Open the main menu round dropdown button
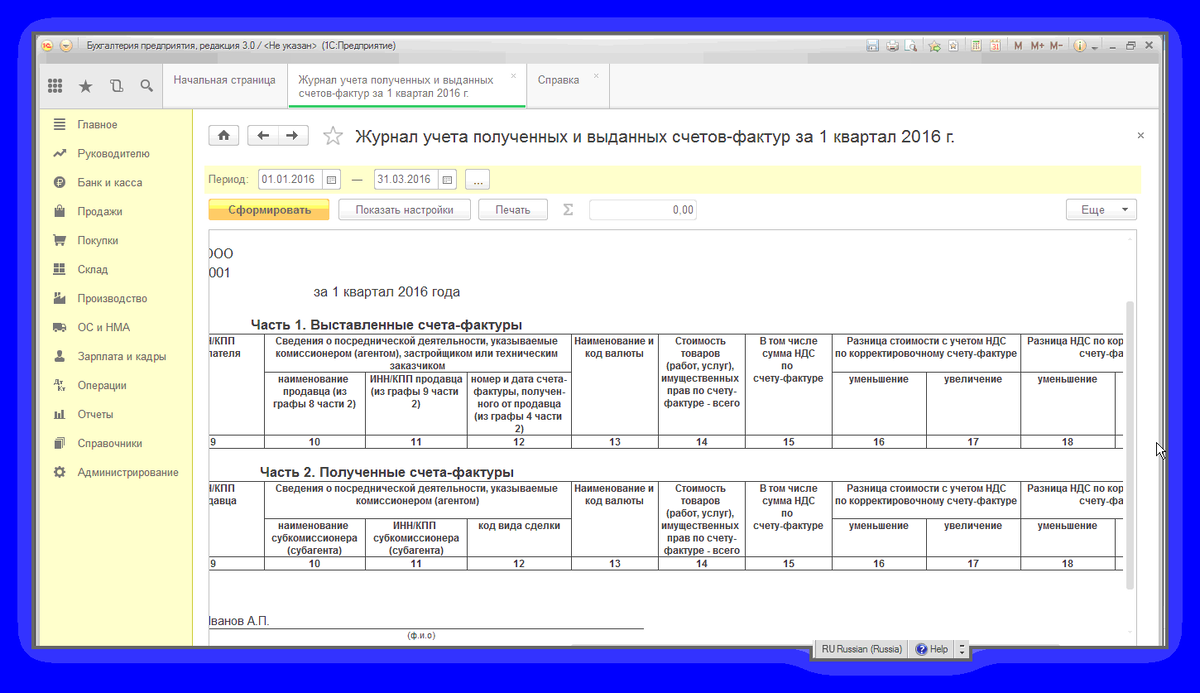 tap(67, 46)
